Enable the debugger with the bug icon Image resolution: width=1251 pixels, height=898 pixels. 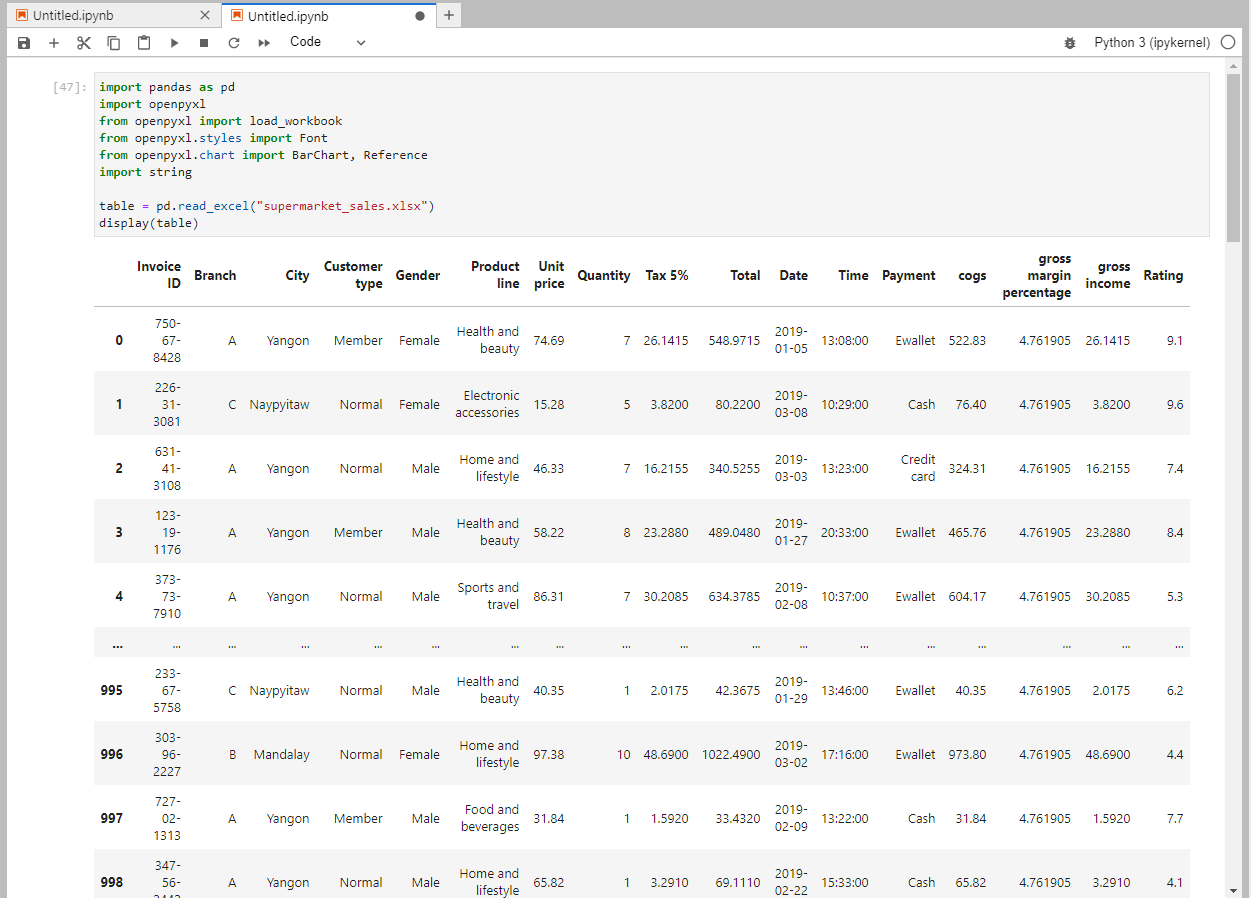pos(1070,42)
